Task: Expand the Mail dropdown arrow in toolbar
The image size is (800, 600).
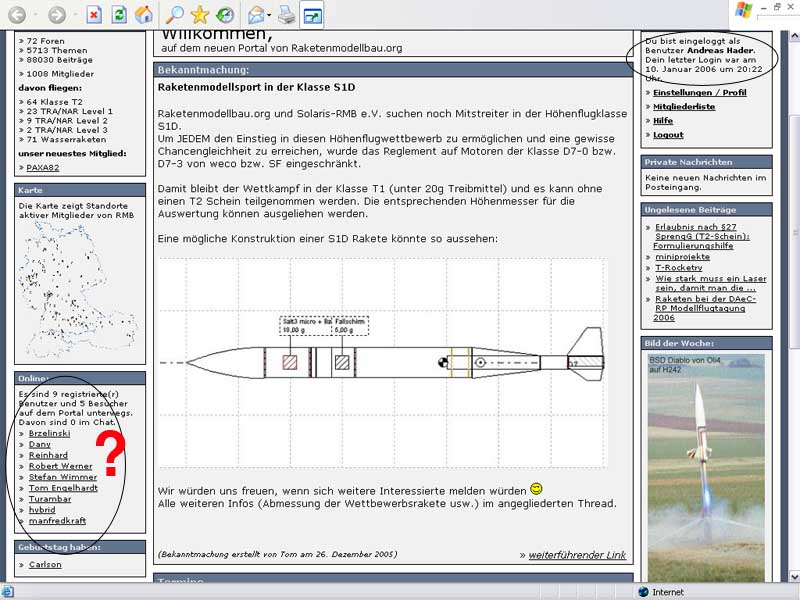Action: 269,15
